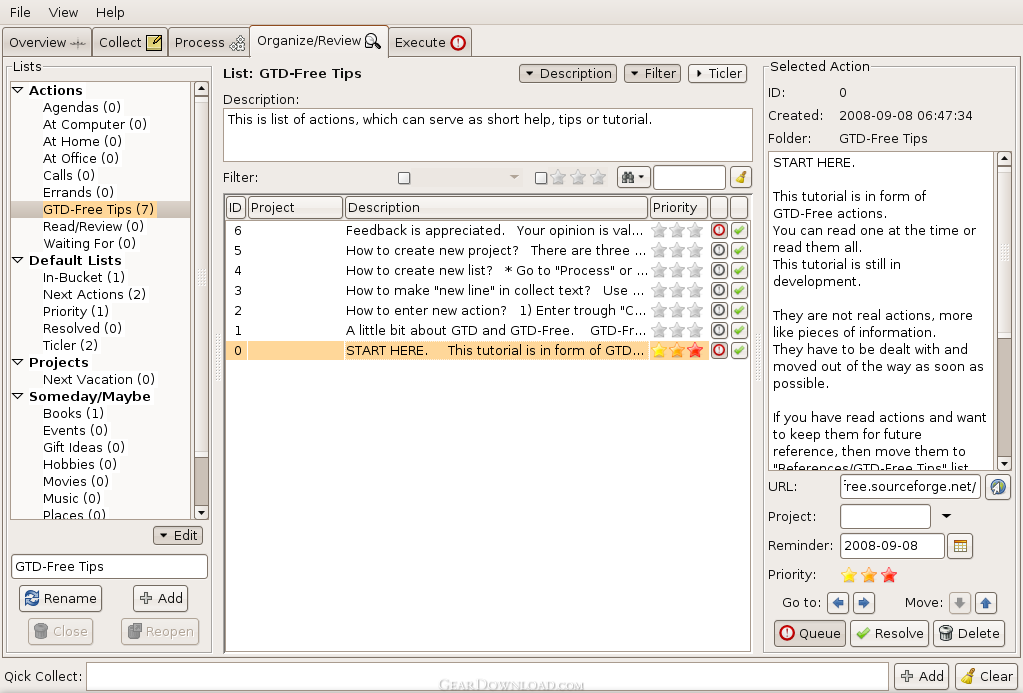Screen dimensions: 1023x693
Task: Select the Next Actions (2) list
Action: point(94,294)
